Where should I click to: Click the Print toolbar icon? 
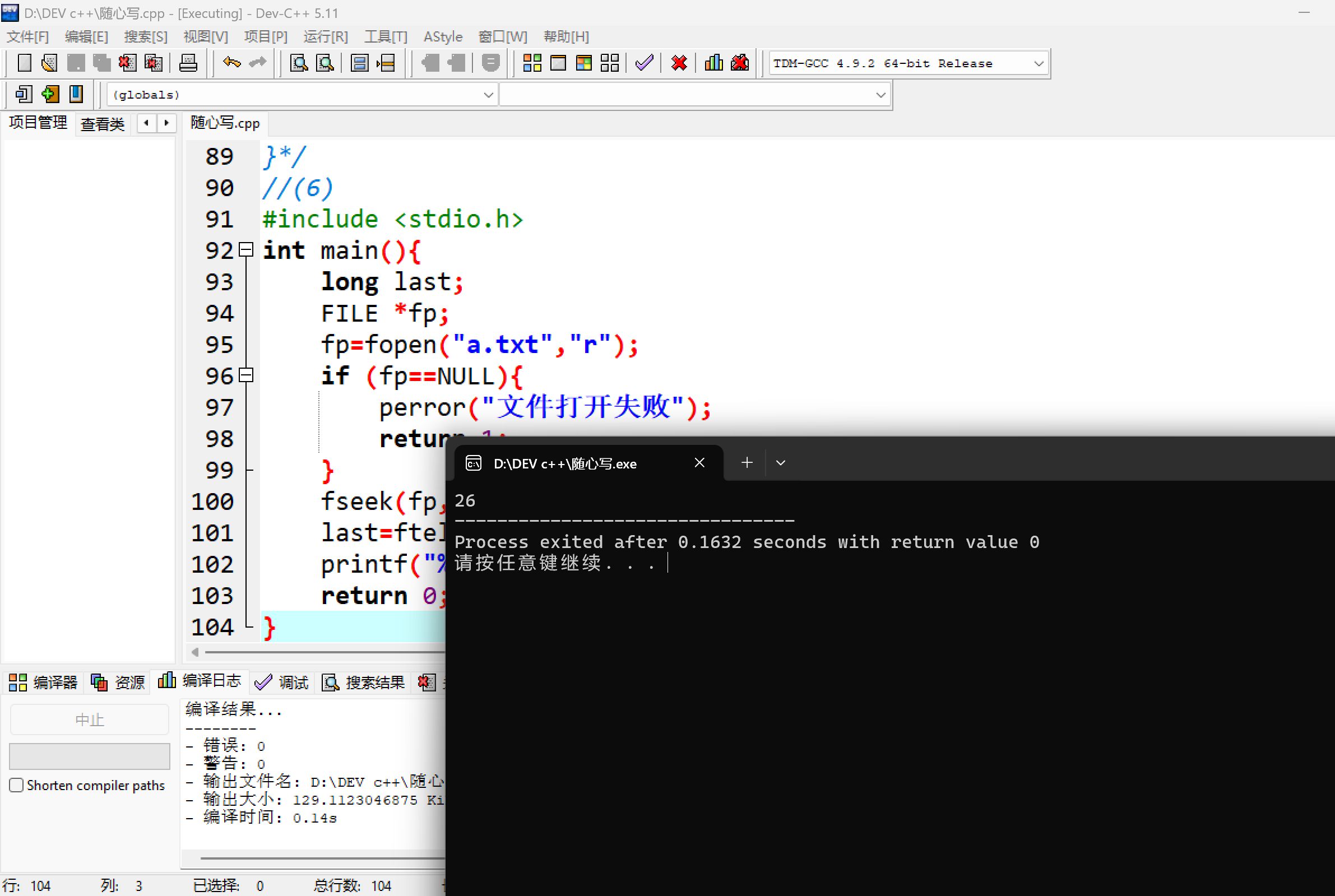(188, 63)
